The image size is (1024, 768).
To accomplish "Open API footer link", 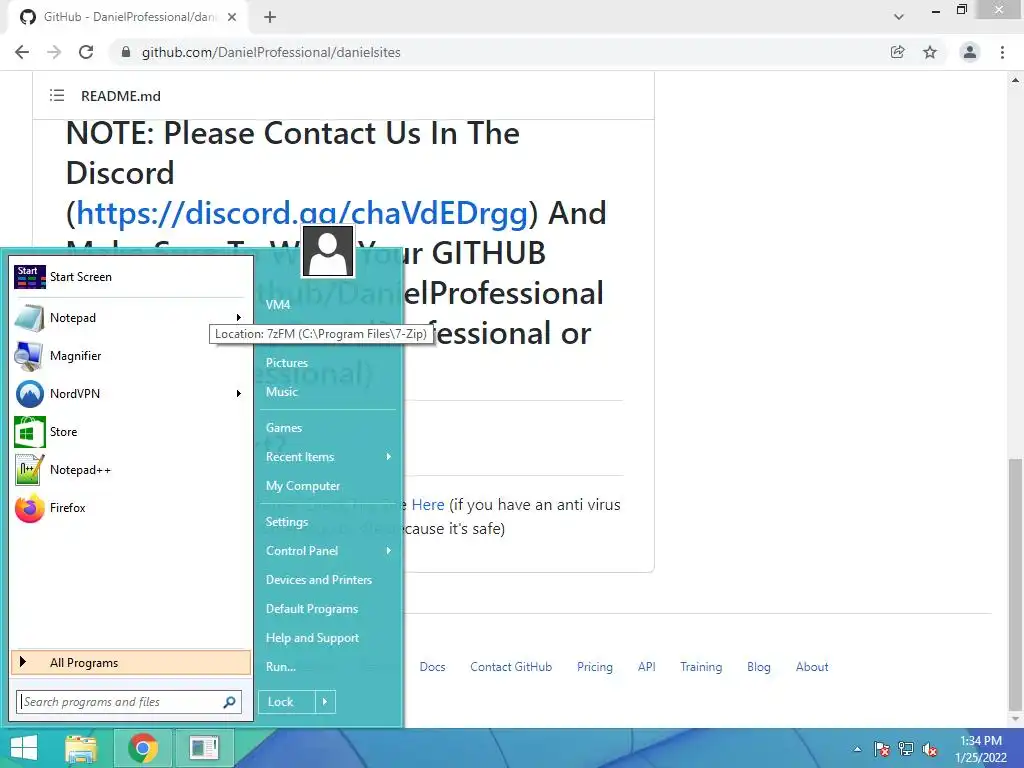I will 647,667.
